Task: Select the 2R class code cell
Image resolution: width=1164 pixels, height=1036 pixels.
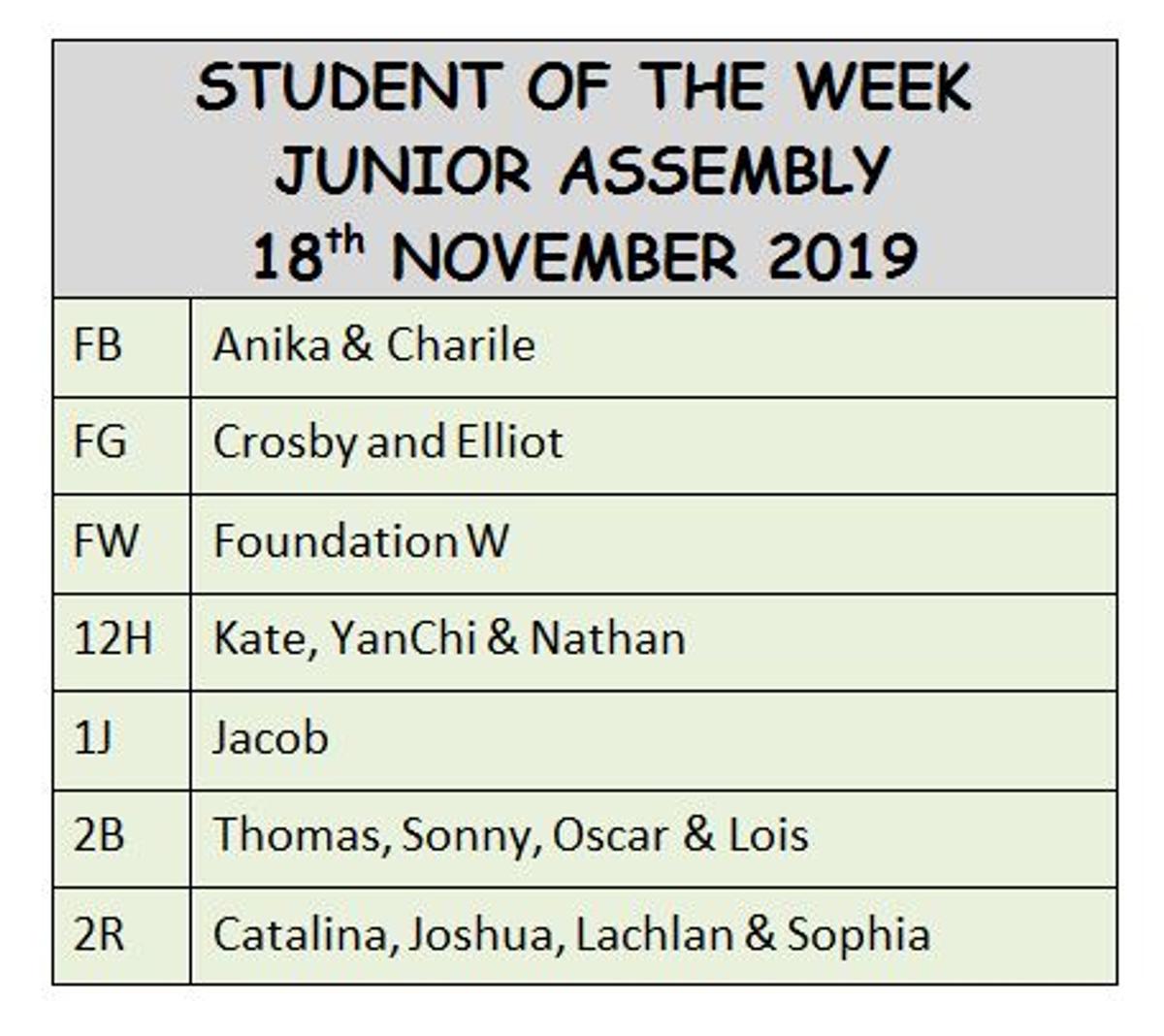Action: [122, 936]
